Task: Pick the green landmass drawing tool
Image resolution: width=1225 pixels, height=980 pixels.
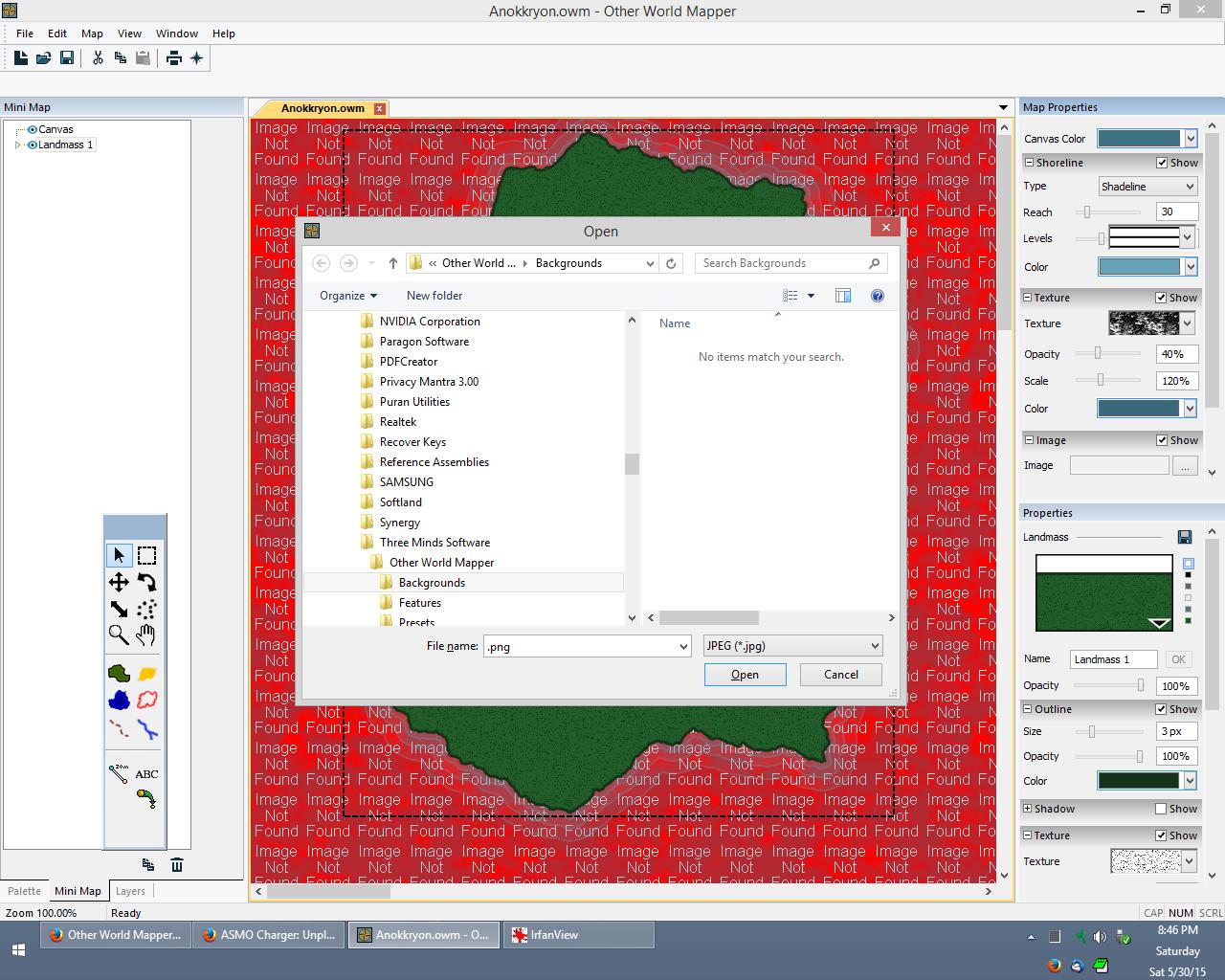Action: click(x=119, y=674)
